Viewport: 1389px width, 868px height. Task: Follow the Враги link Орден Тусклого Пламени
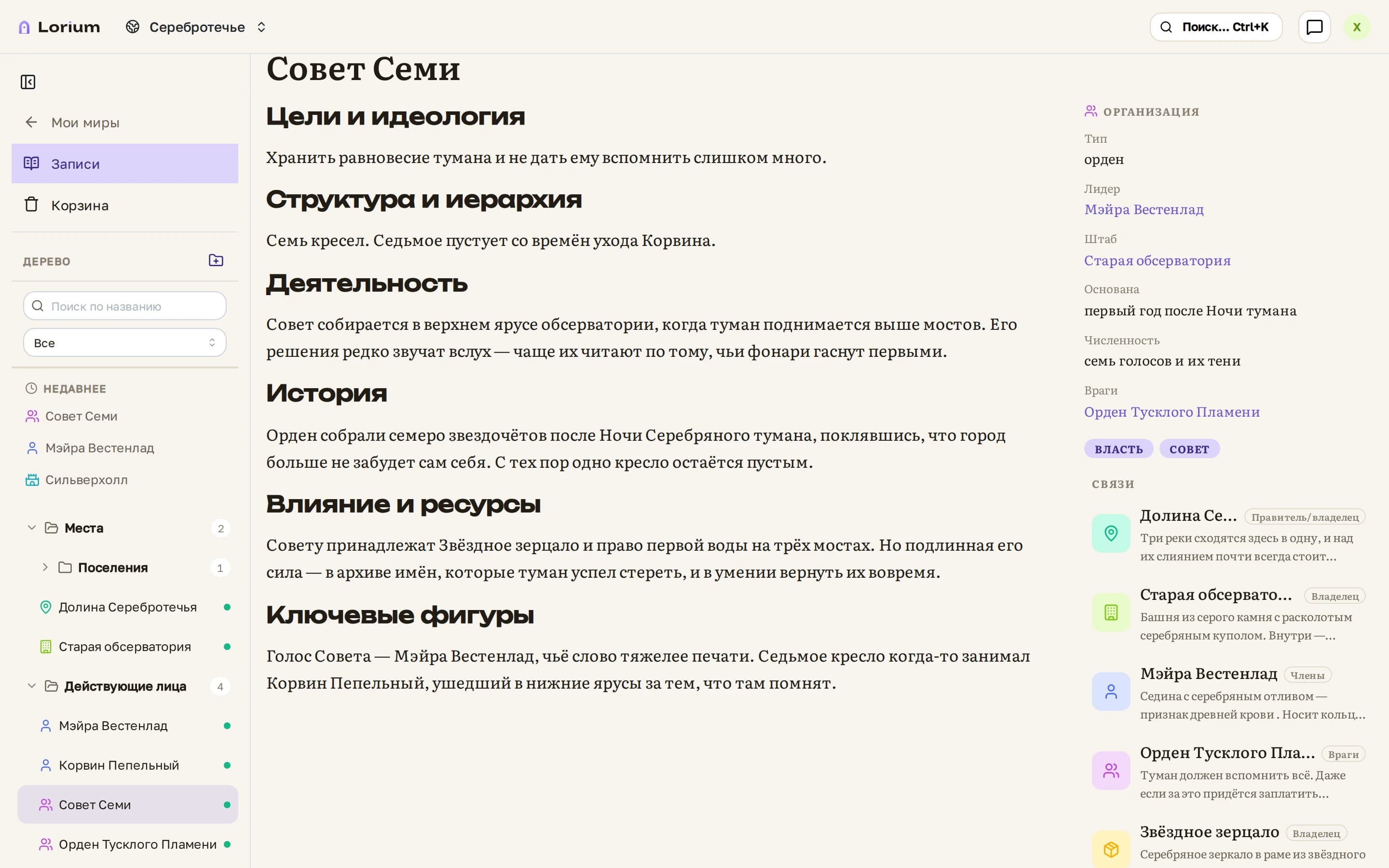click(x=1171, y=412)
